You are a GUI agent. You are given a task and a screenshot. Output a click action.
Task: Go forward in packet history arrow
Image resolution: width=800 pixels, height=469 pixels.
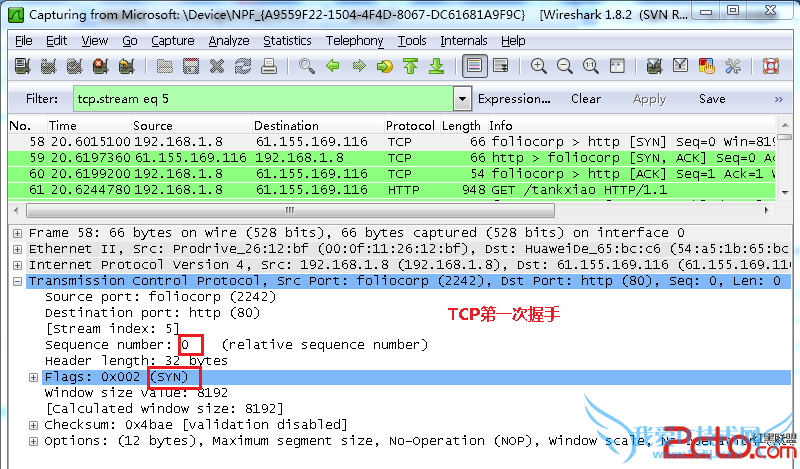click(359, 66)
